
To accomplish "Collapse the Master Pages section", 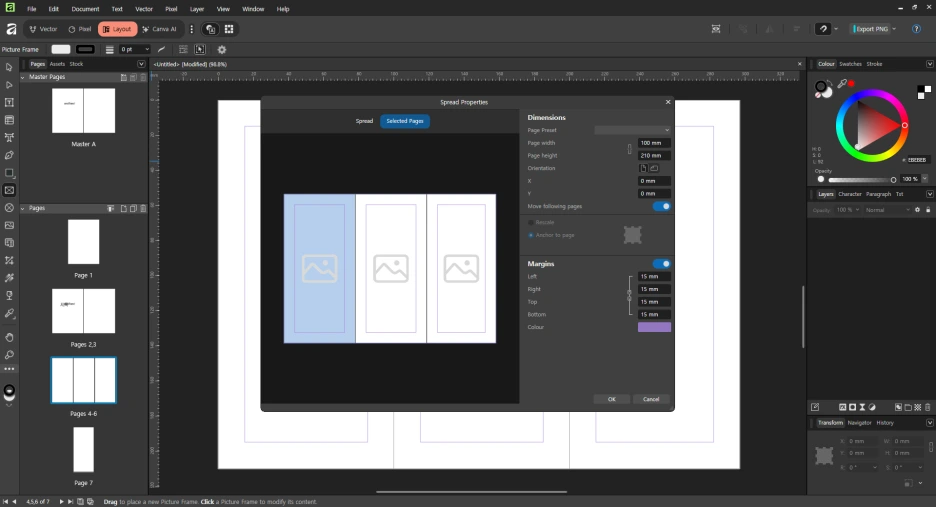I will pyautogui.click(x=23, y=77).
